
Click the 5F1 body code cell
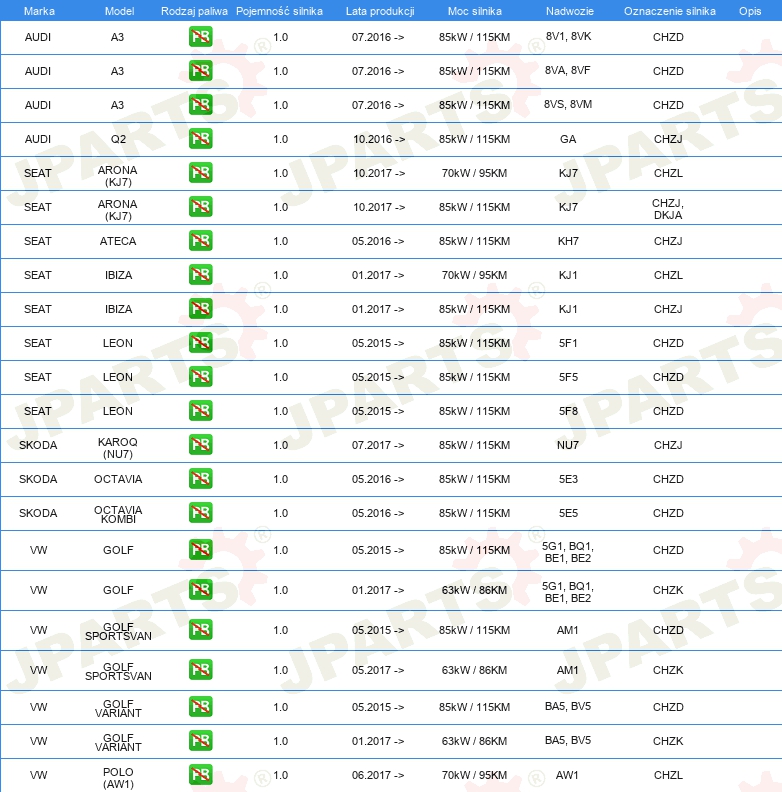tap(568, 343)
